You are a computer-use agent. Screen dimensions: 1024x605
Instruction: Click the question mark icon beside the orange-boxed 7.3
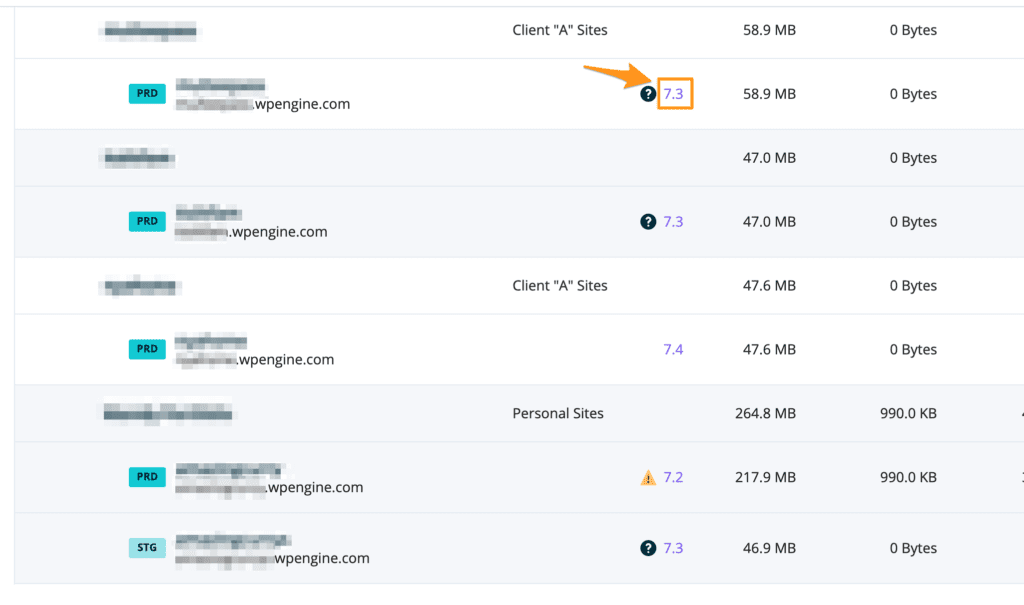(648, 94)
